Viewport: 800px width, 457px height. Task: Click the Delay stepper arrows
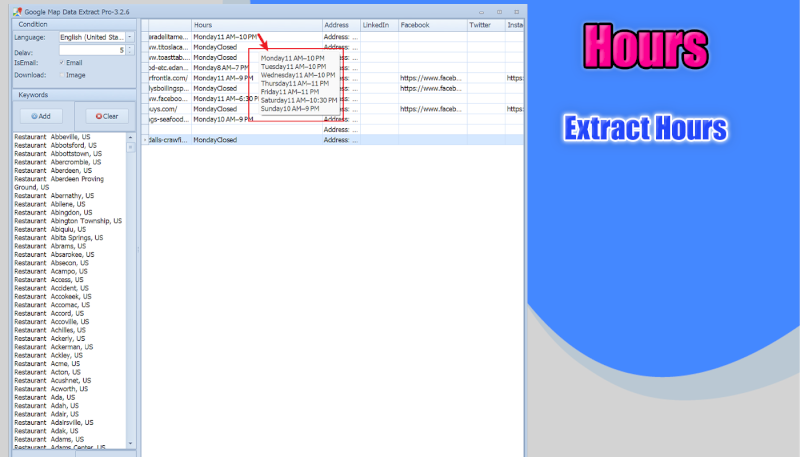coord(130,49)
